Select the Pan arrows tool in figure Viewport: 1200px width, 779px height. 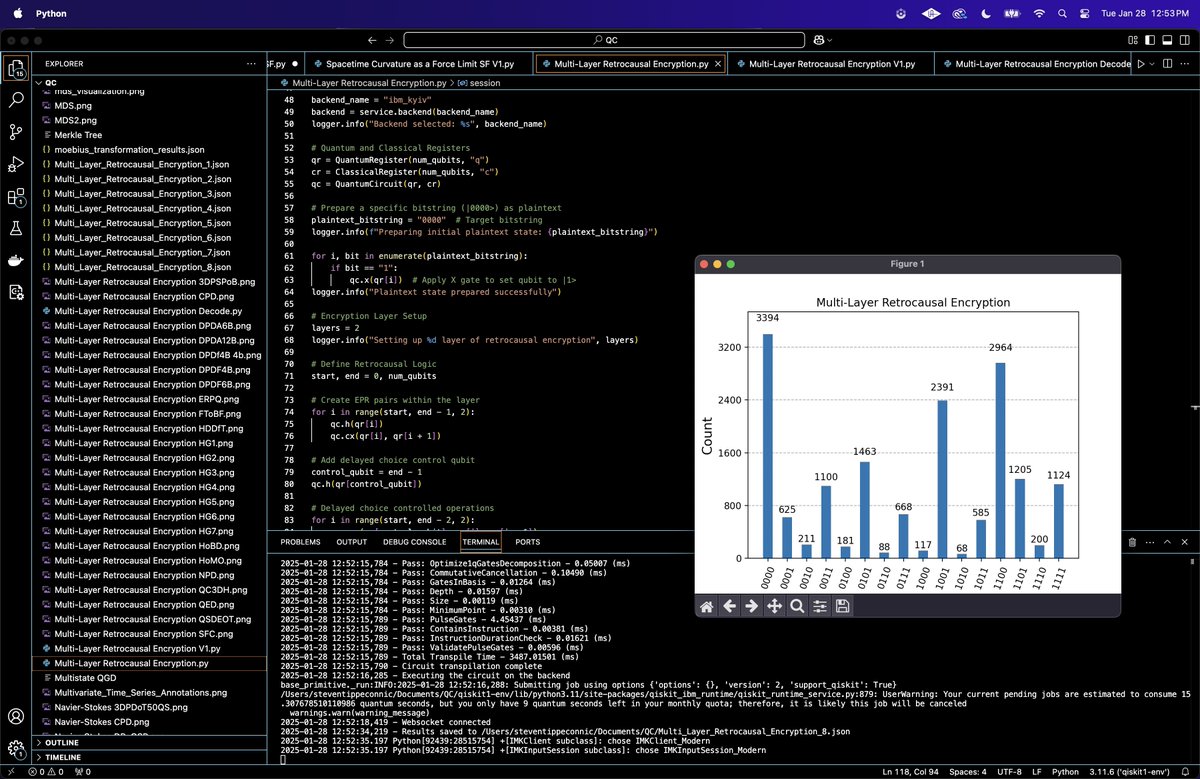pyautogui.click(x=774, y=606)
